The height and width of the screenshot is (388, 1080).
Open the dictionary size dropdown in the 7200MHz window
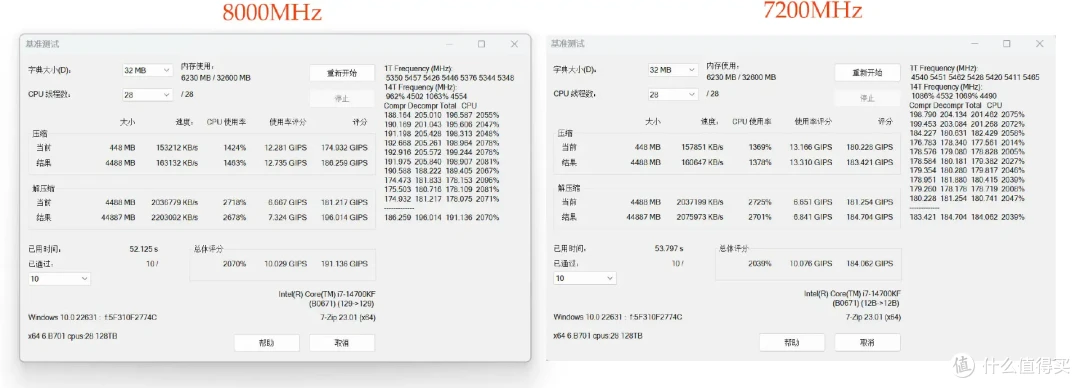672,70
